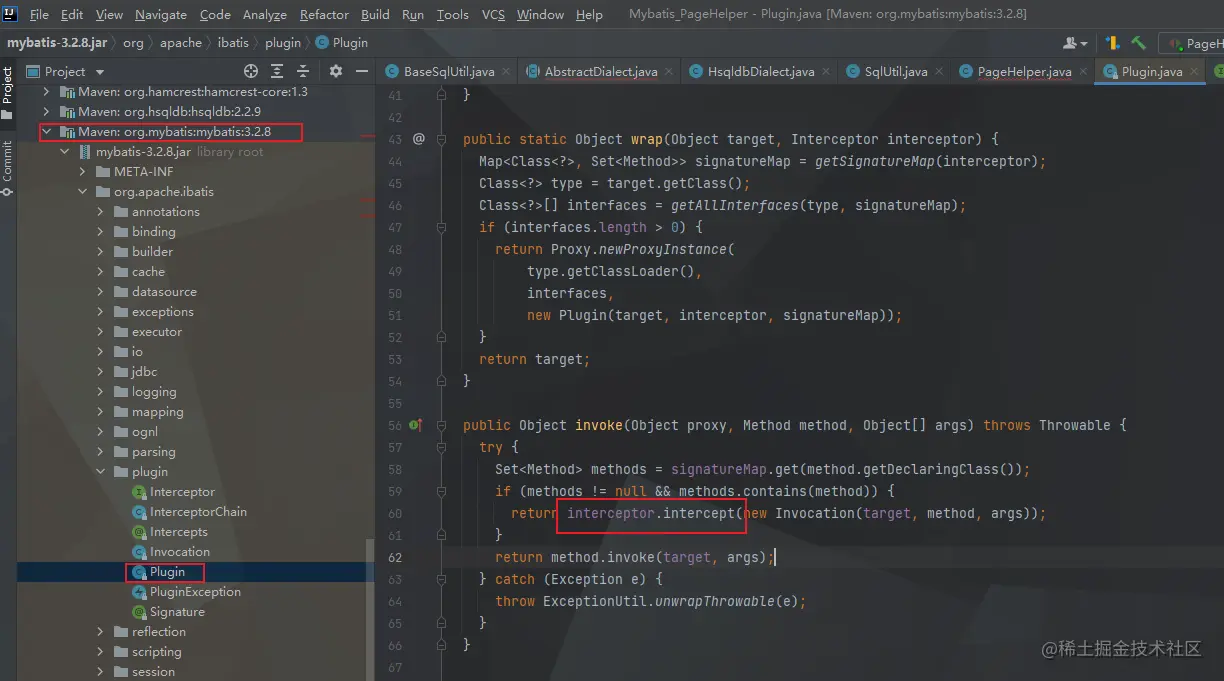This screenshot has height=681, width=1224.
Task: Switch to BaseSqlUtil.java tab
Action: click(449, 72)
